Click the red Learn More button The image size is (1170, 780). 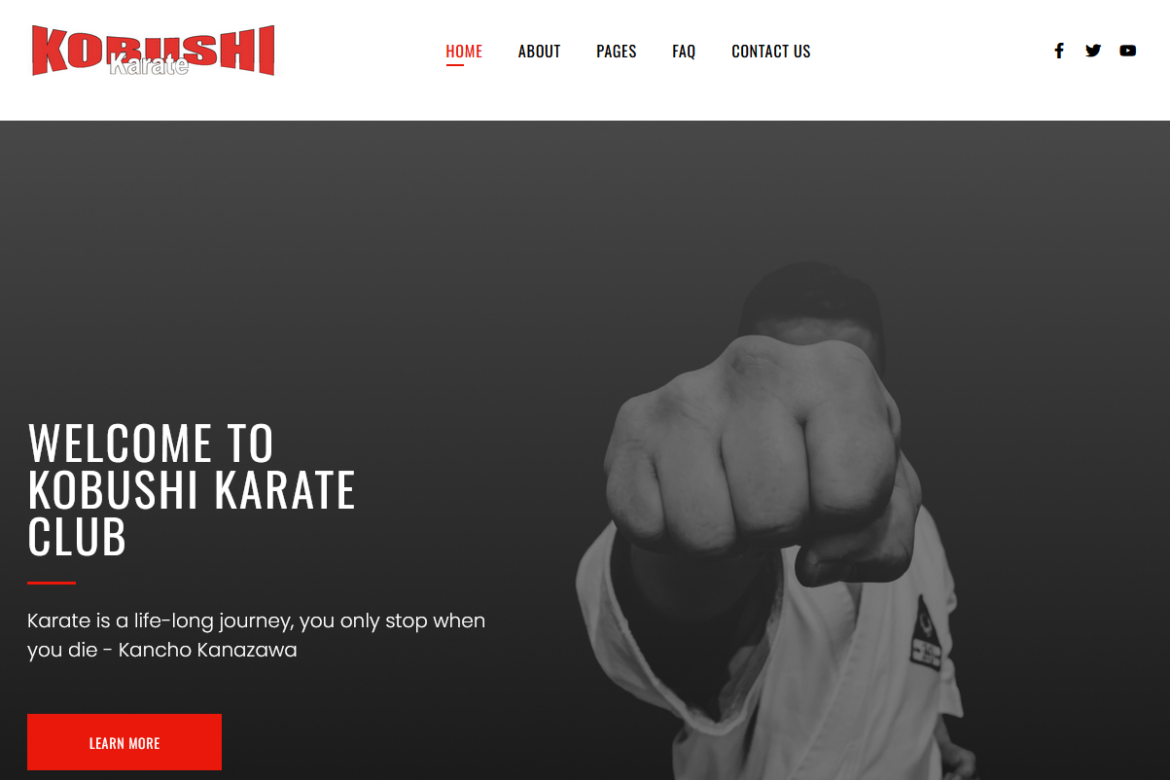click(x=125, y=742)
